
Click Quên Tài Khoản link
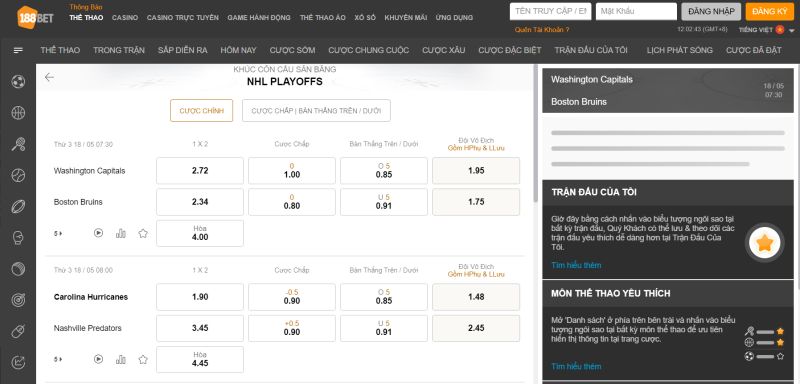pyautogui.click(x=542, y=30)
